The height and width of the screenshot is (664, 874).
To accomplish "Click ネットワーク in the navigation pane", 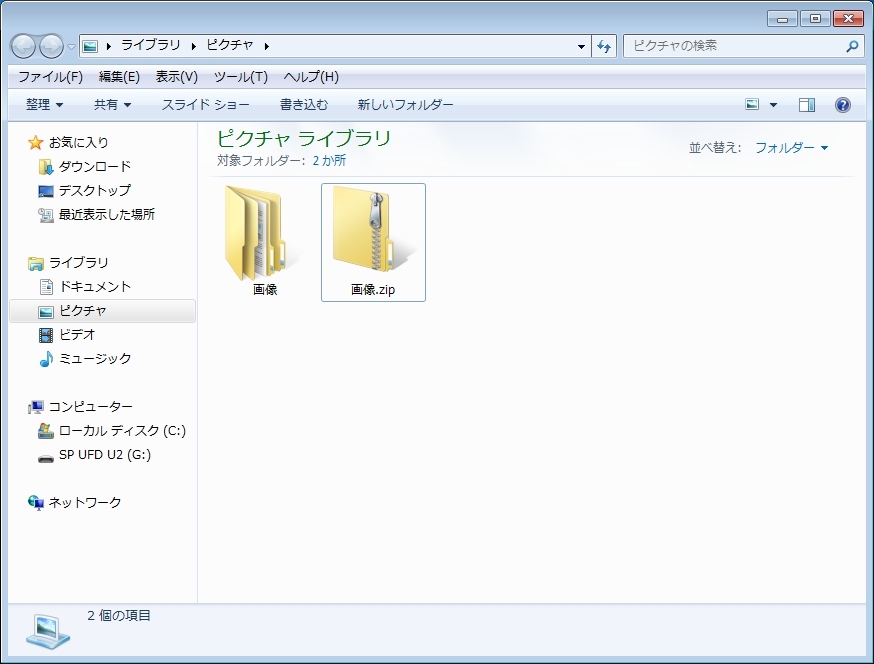I will click(x=85, y=502).
